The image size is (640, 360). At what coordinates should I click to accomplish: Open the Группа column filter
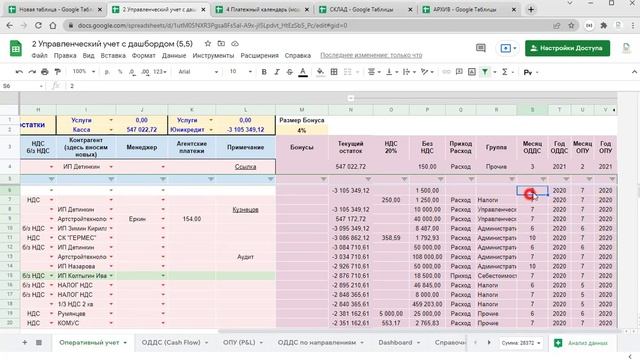[511, 179]
